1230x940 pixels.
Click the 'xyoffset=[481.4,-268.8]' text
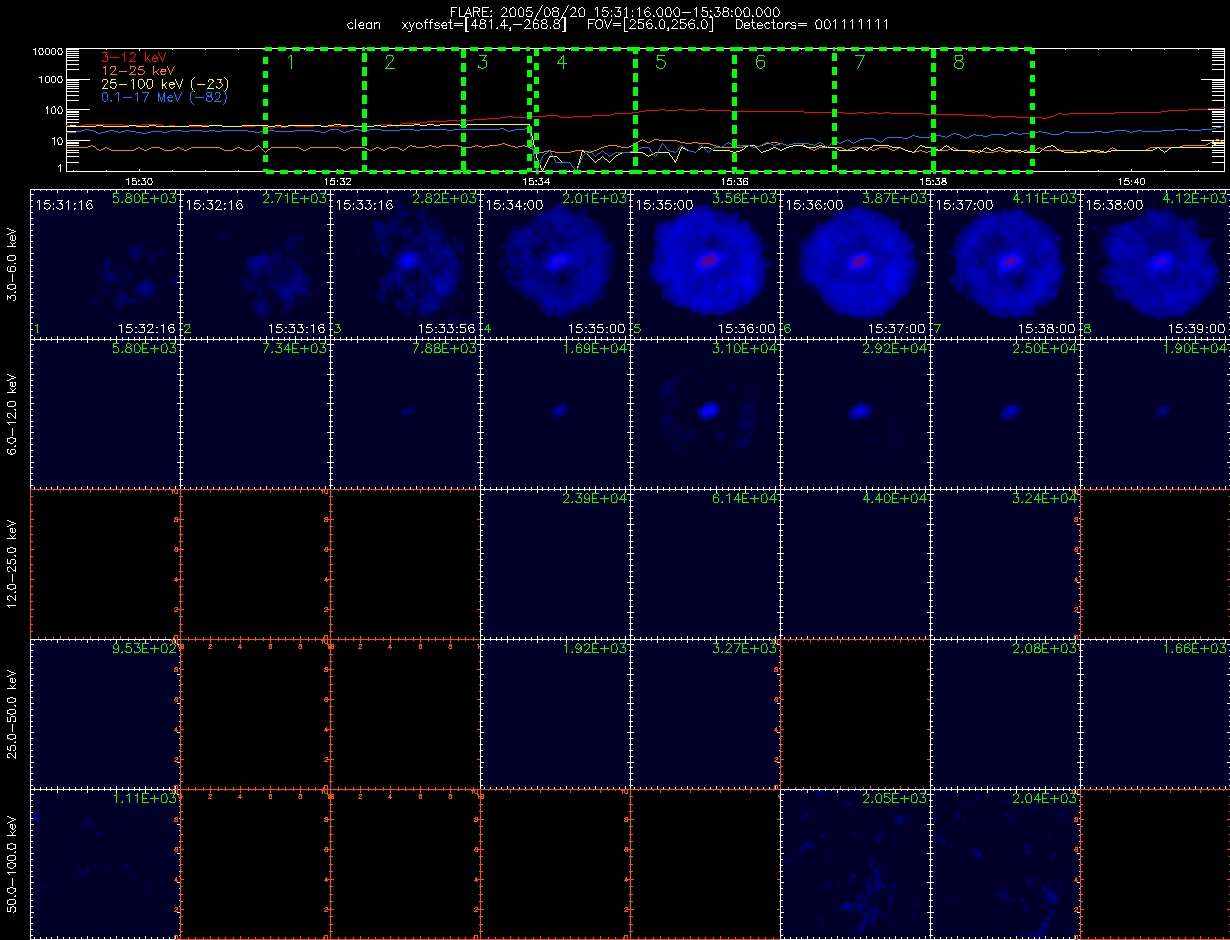pos(482,24)
